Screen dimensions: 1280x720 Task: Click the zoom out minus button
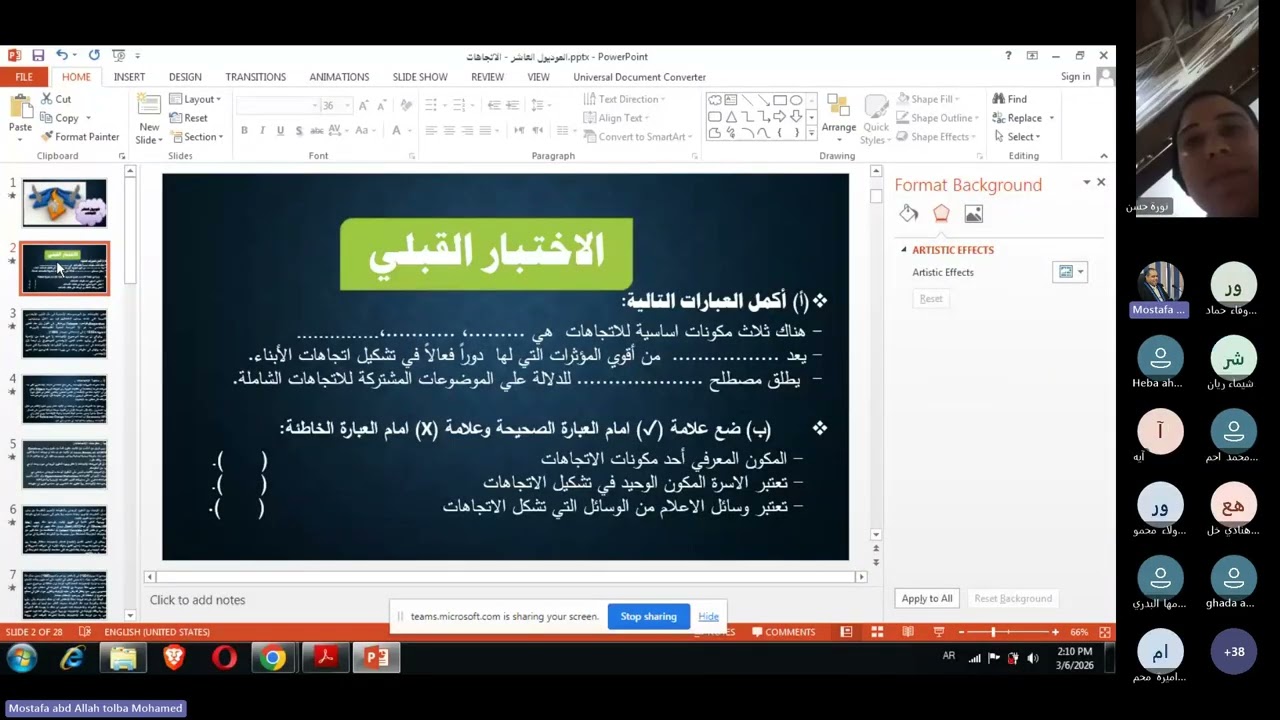961,632
